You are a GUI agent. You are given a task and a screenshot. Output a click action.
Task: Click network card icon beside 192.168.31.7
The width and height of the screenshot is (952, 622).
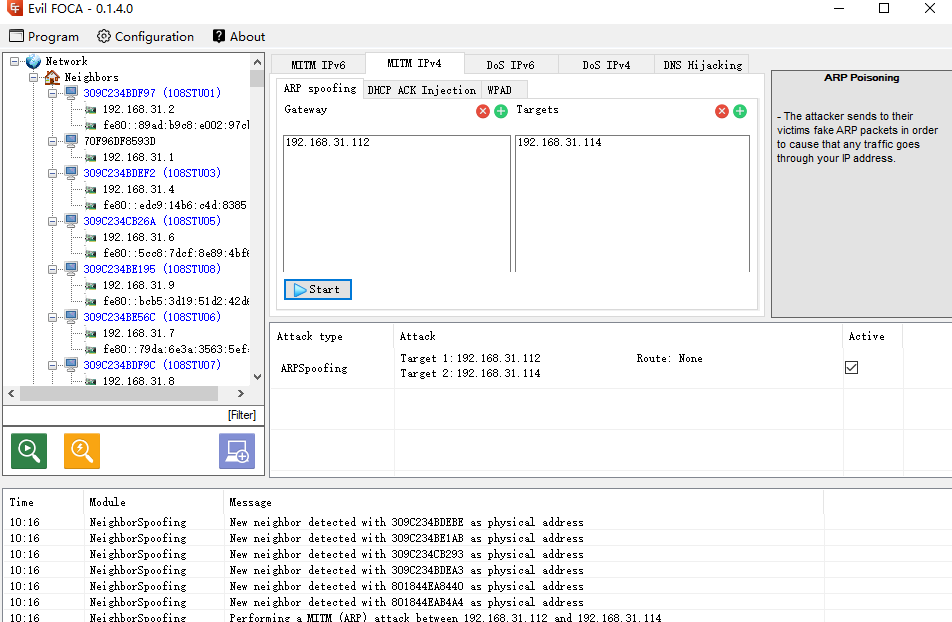(91, 334)
